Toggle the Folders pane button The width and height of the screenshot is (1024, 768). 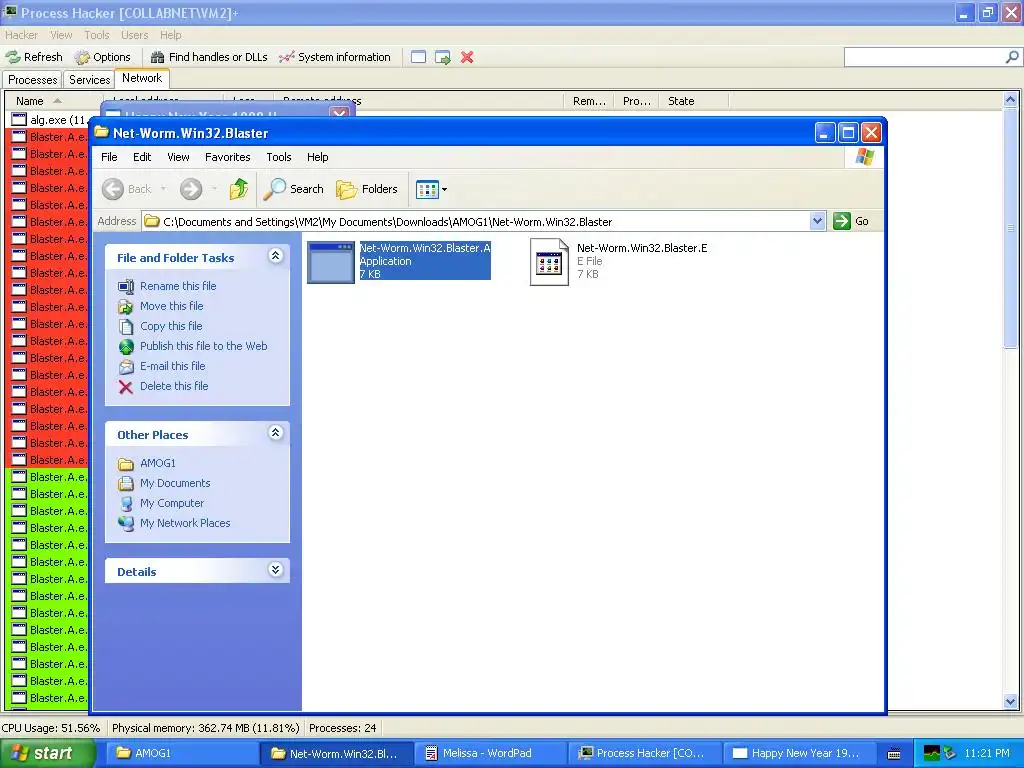(x=366, y=189)
